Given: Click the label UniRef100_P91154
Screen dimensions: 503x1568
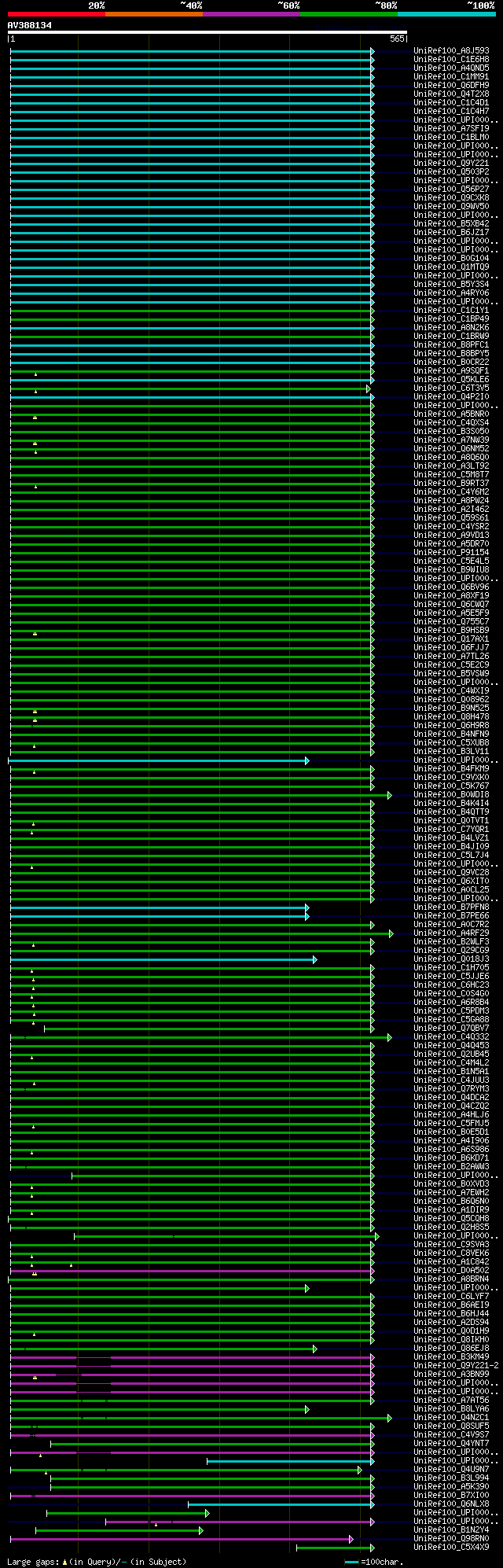Looking at the screenshot, I should (451, 552).
